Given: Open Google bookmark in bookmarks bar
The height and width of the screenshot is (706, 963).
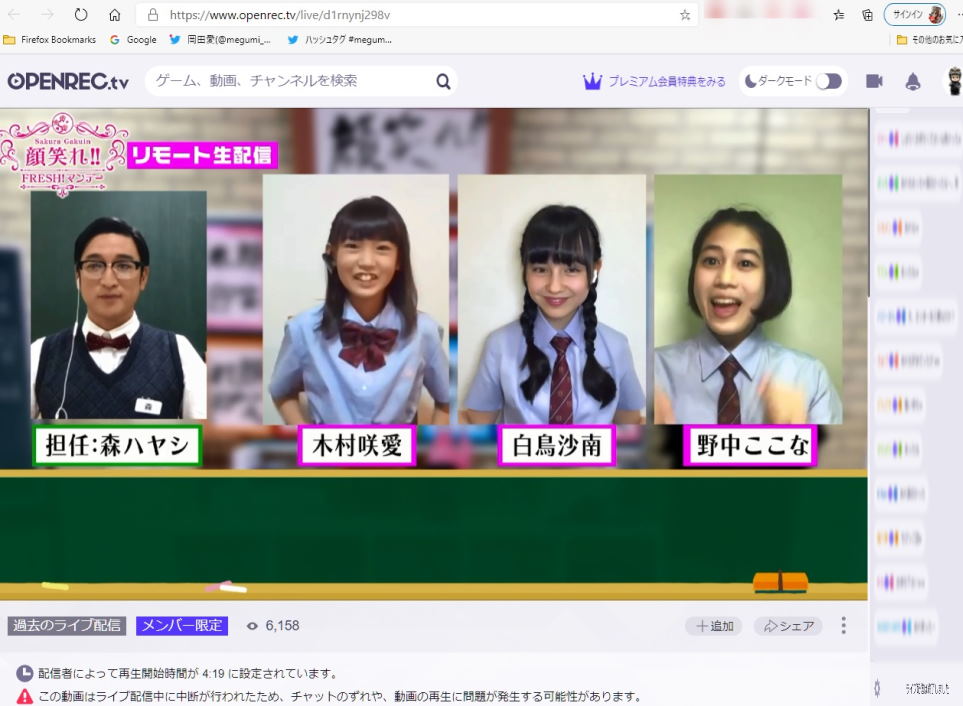Looking at the screenshot, I should (x=133, y=40).
